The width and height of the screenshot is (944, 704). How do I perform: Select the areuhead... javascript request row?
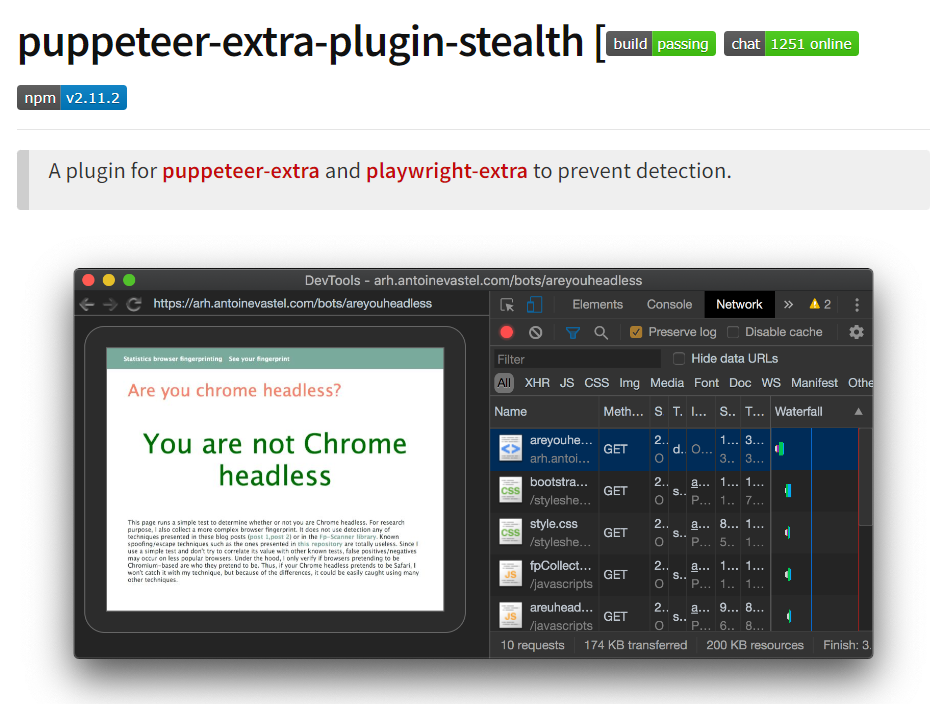pyautogui.click(x=674, y=614)
